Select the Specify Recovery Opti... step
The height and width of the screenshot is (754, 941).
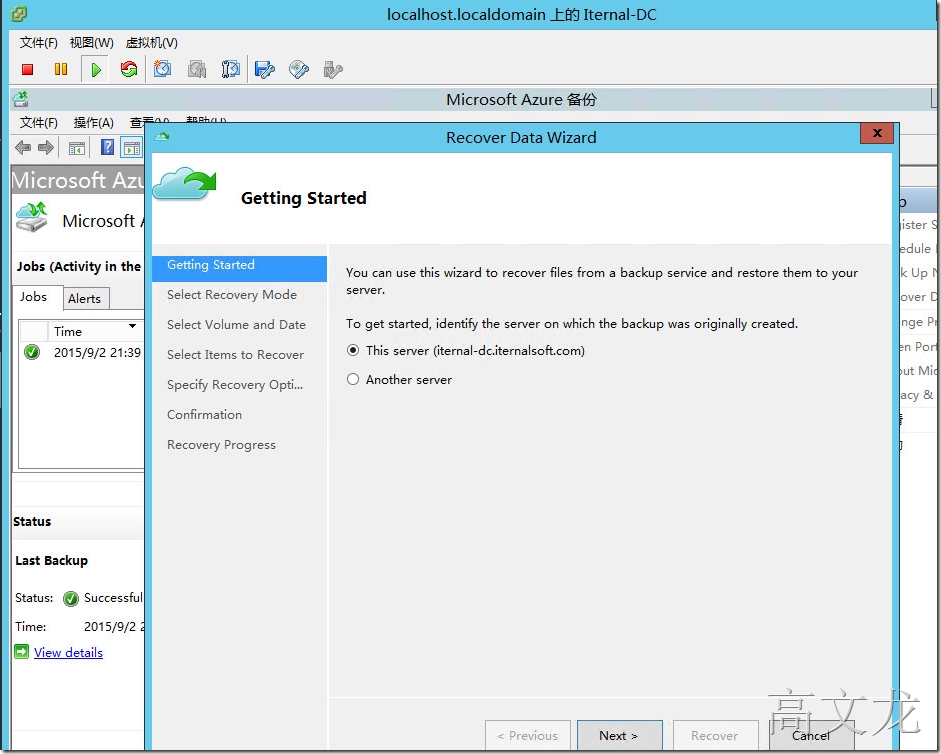click(x=235, y=385)
